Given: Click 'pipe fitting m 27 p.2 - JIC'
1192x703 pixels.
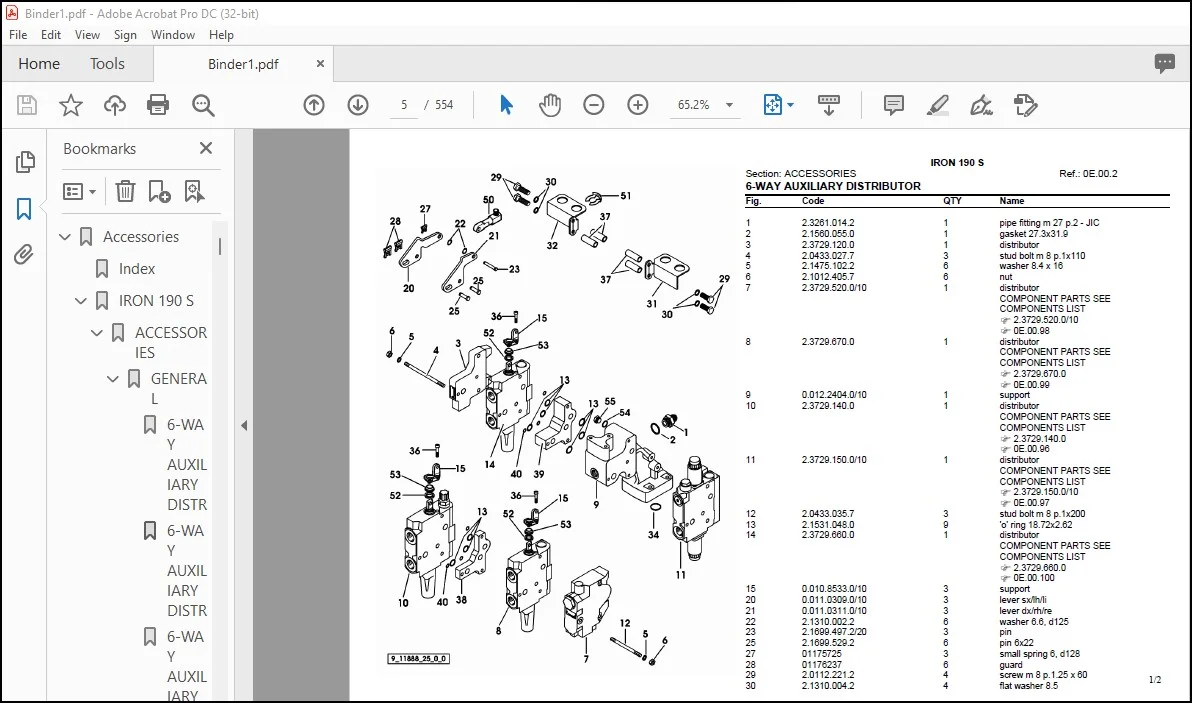Looking at the screenshot, I should tap(1049, 223).
